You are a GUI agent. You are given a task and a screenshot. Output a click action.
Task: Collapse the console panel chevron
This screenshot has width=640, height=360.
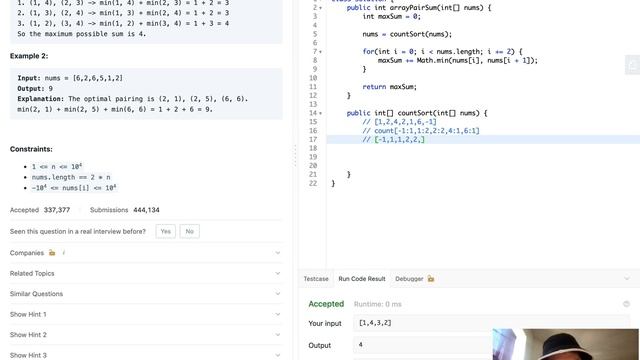[627, 278]
